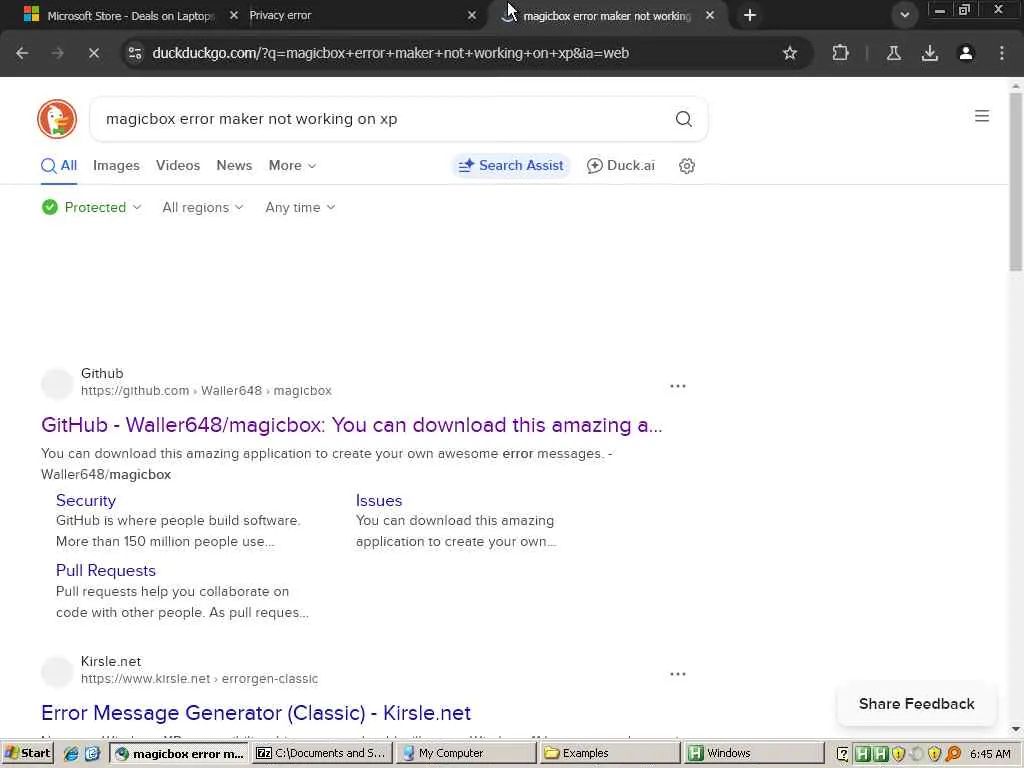The height and width of the screenshot is (768, 1024).
Task: Close Microsoft Store tab
Action: (234, 15)
